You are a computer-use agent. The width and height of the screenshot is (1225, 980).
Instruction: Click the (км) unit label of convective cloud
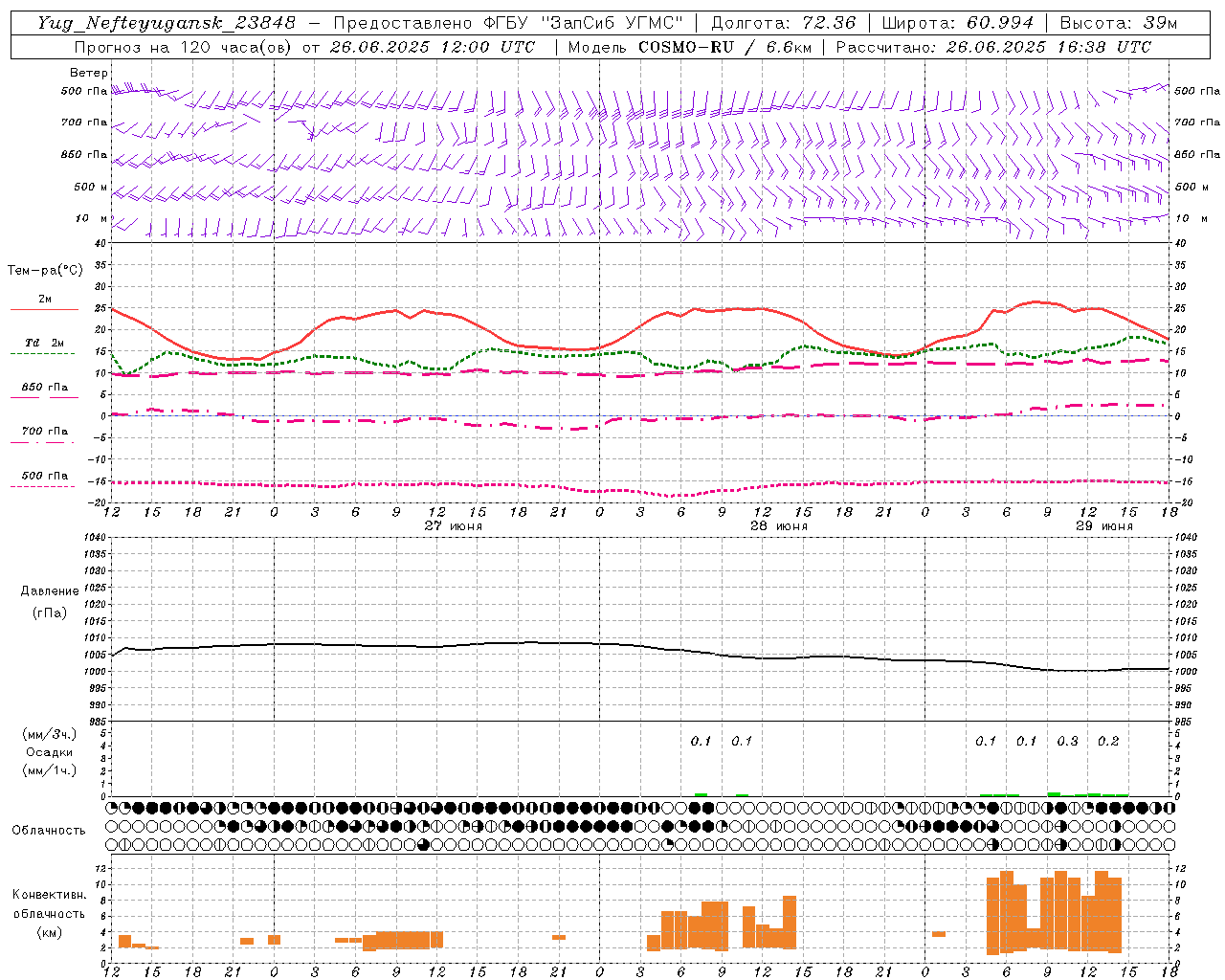click(50, 932)
